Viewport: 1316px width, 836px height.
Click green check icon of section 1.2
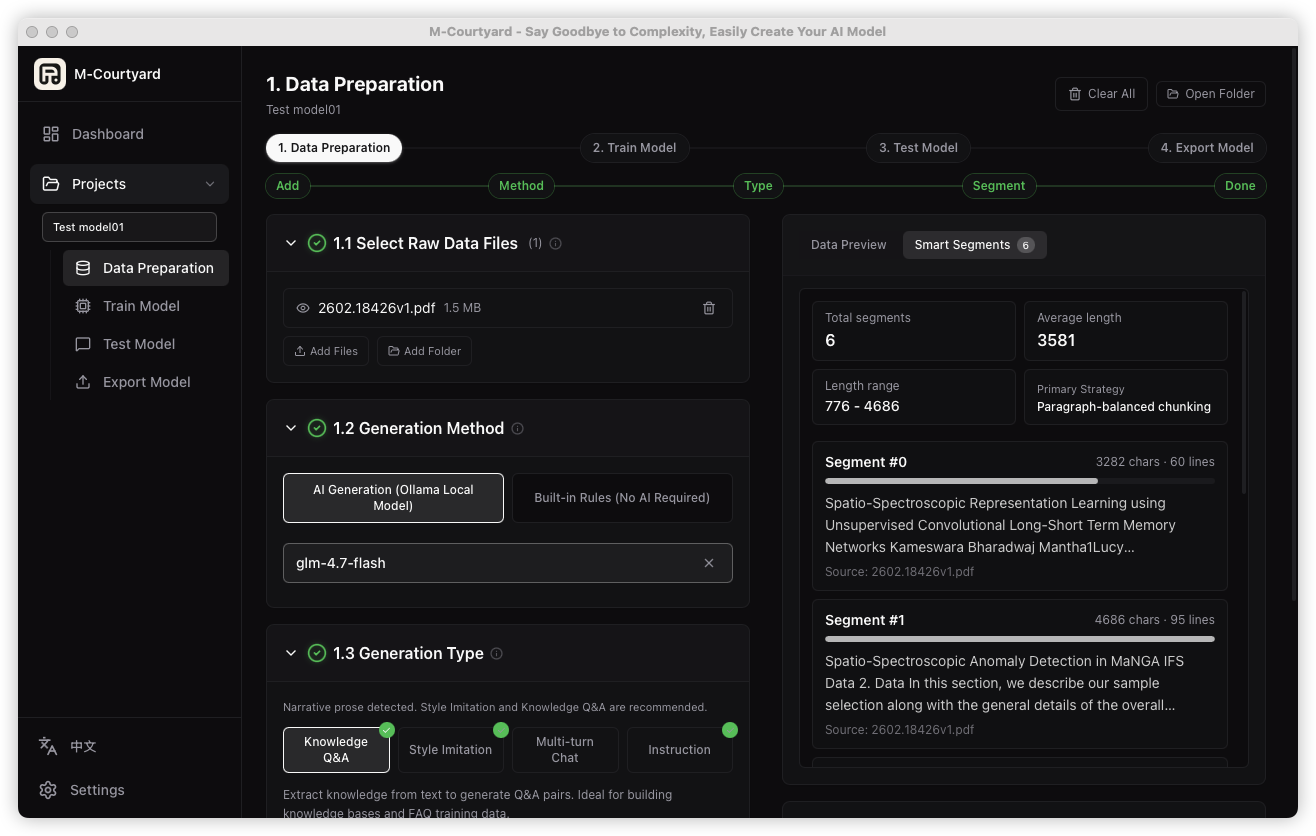coord(317,428)
